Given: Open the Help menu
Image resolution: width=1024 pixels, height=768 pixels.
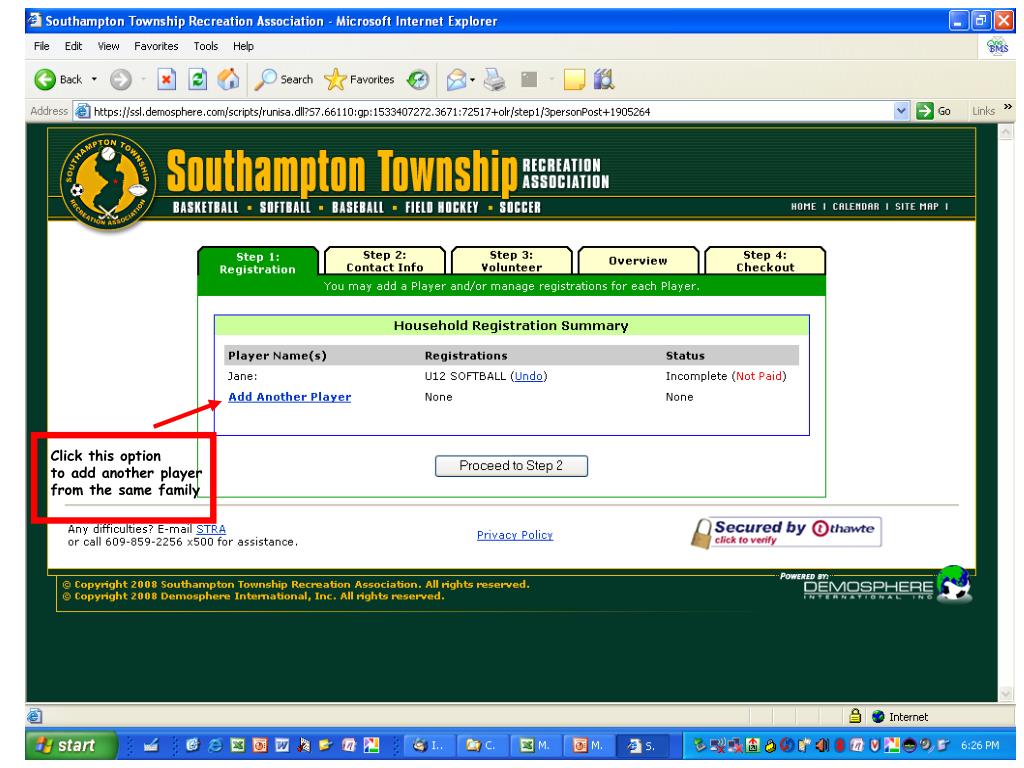Looking at the screenshot, I should (x=243, y=46).
